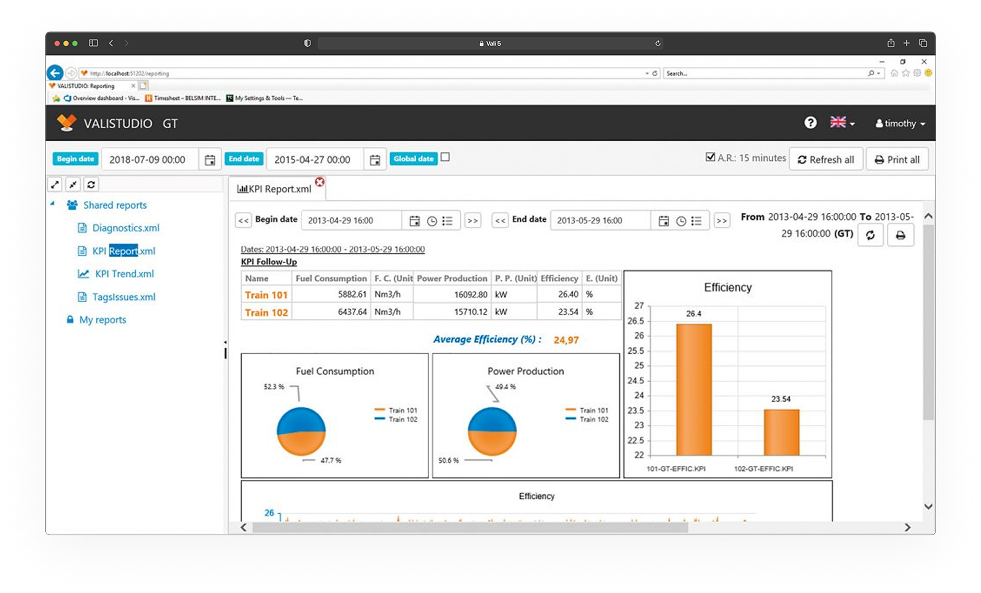Collapse the Shared reports tree
The height and width of the screenshot is (593, 981).
click(52, 205)
